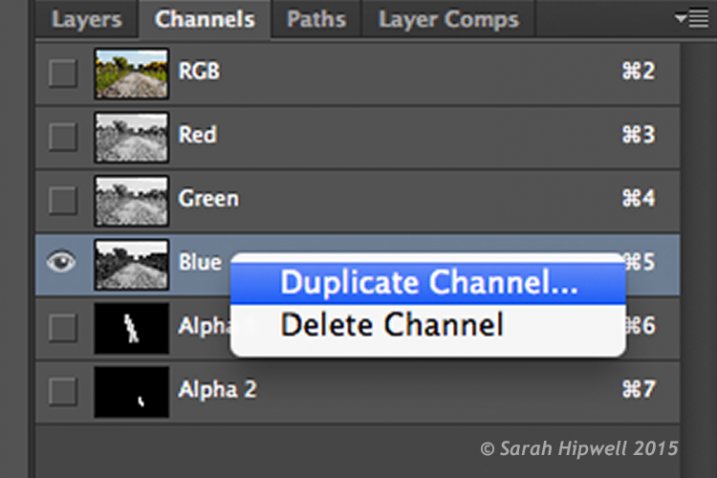The width and height of the screenshot is (717, 478).
Task: Switch to the Layers tab
Action: point(86,19)
